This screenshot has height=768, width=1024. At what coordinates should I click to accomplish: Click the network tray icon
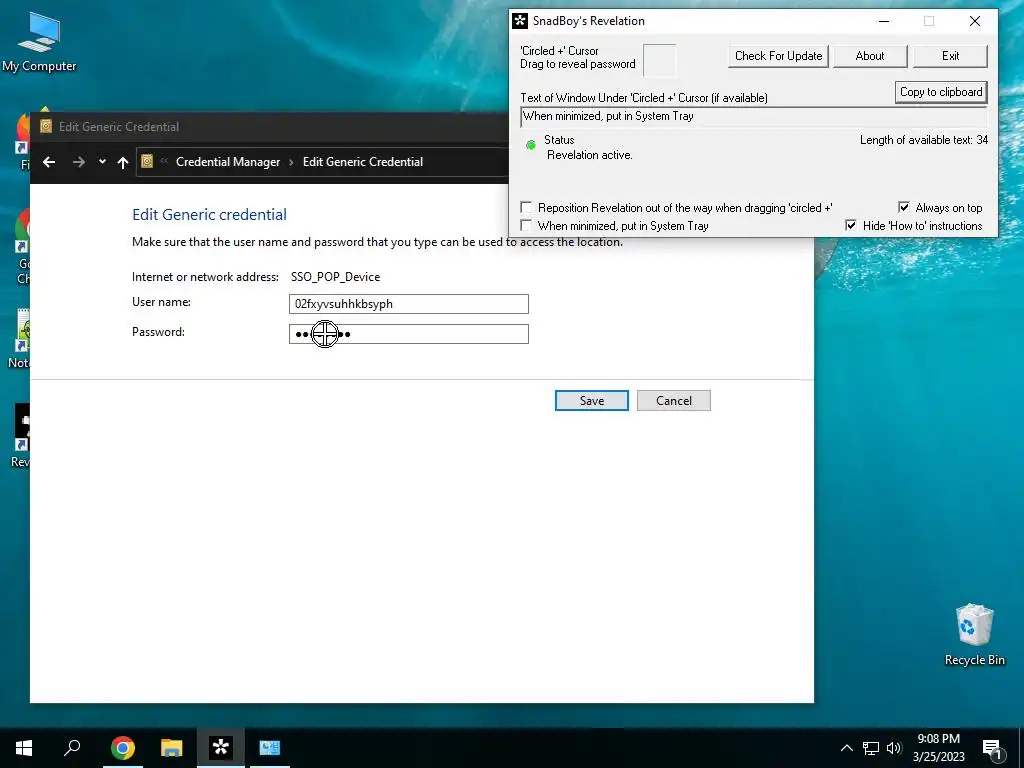pos(871,748)
